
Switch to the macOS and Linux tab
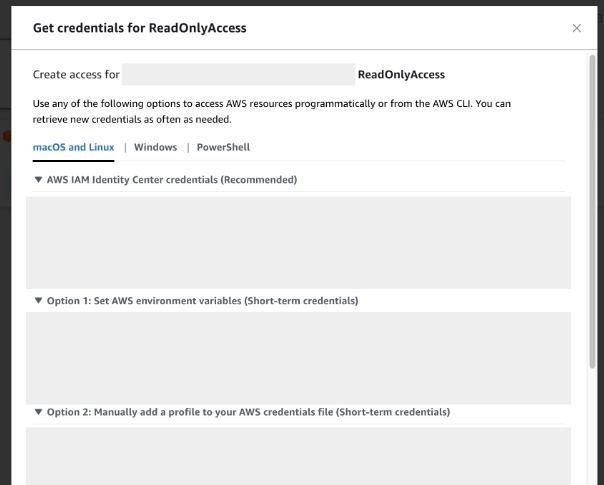[73, 147]
